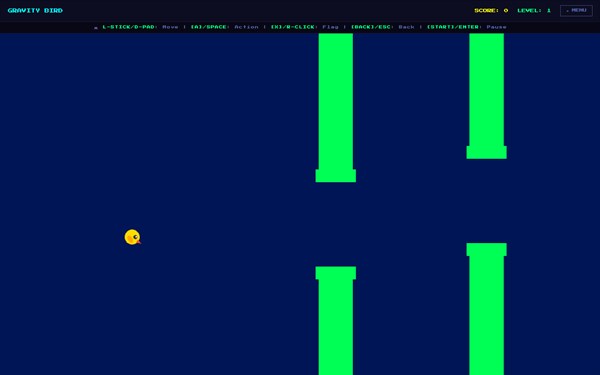Click the [BACK]/ESC: Back hint

[383, 27]
